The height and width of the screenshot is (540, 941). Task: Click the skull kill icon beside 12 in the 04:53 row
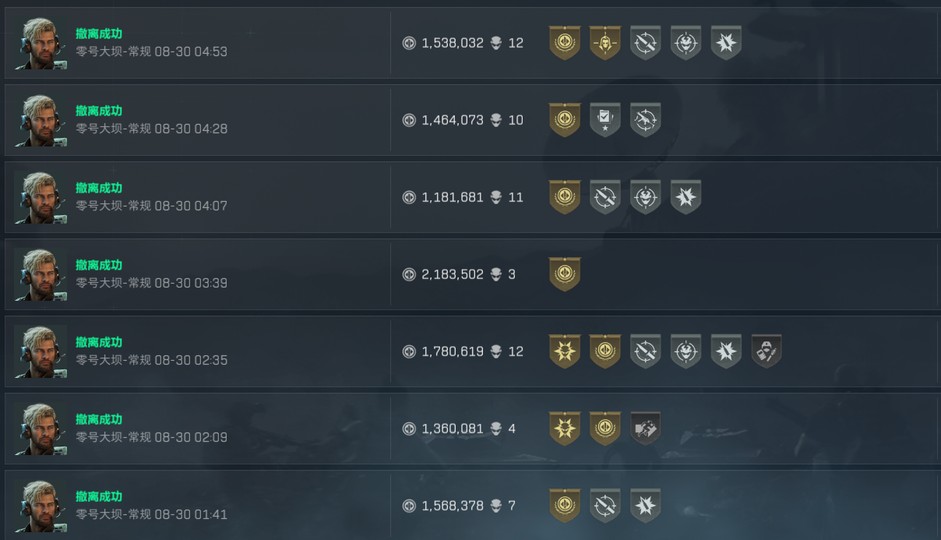496,43
